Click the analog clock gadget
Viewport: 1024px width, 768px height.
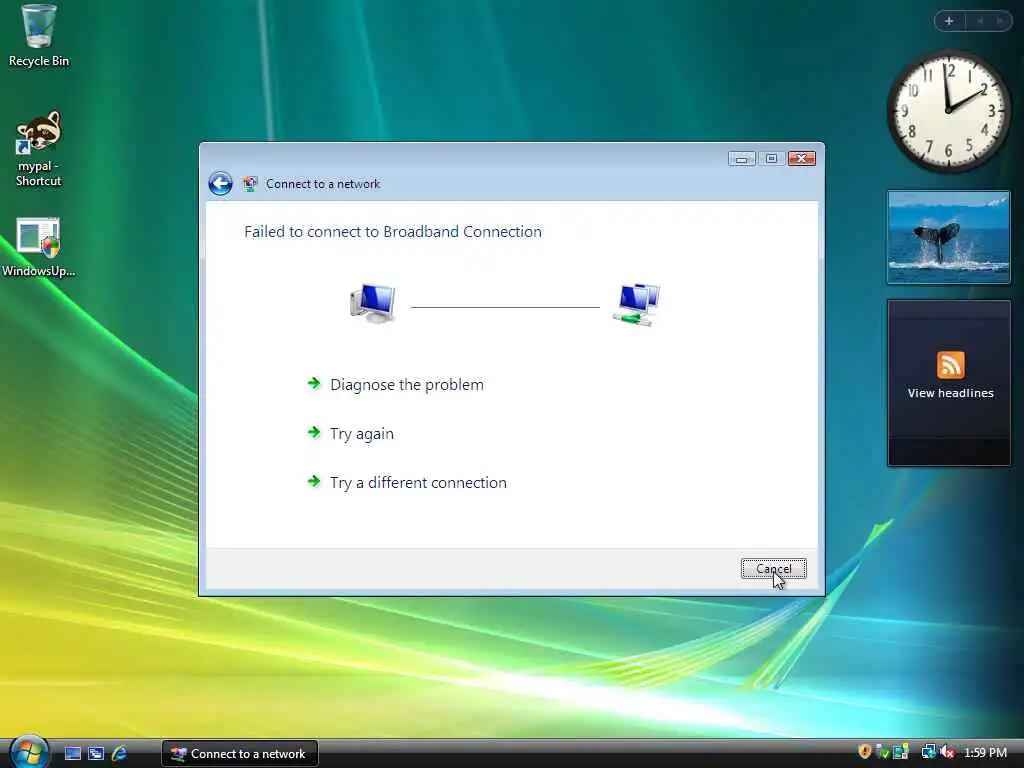click(x=948, y=112)
